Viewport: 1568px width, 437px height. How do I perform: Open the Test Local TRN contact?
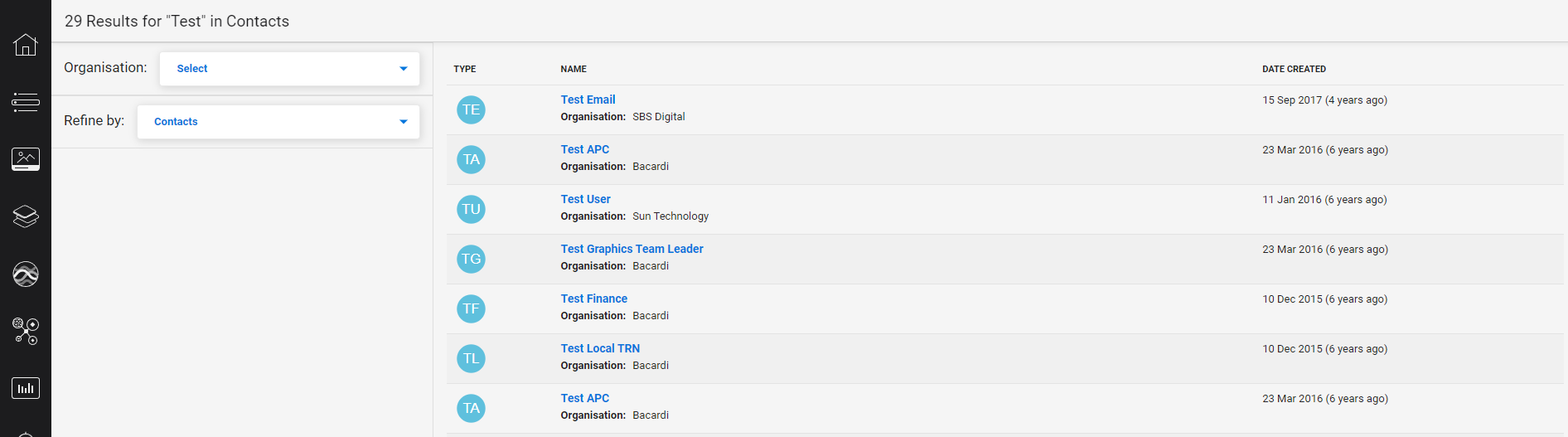pyautogui.click(x=600, y=348)
